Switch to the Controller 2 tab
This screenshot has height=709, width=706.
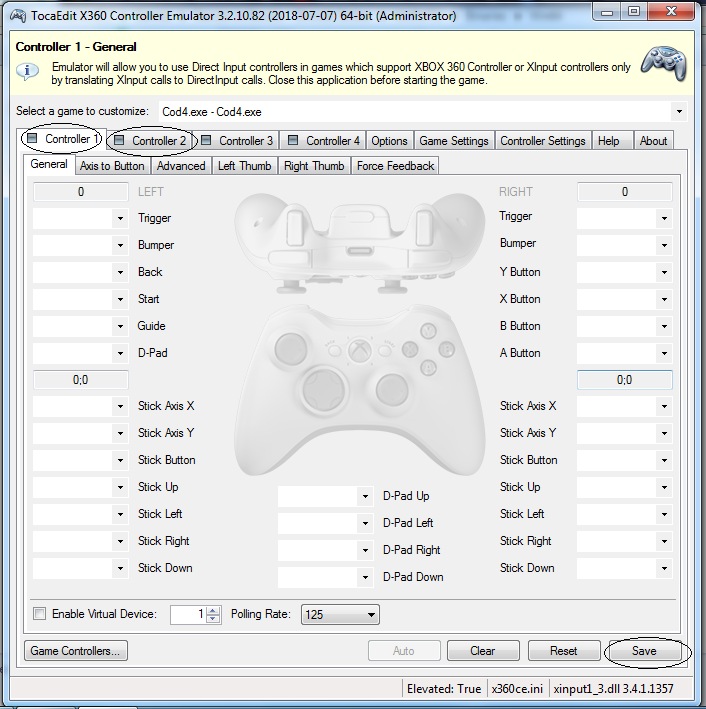click(x=151, y=141)
